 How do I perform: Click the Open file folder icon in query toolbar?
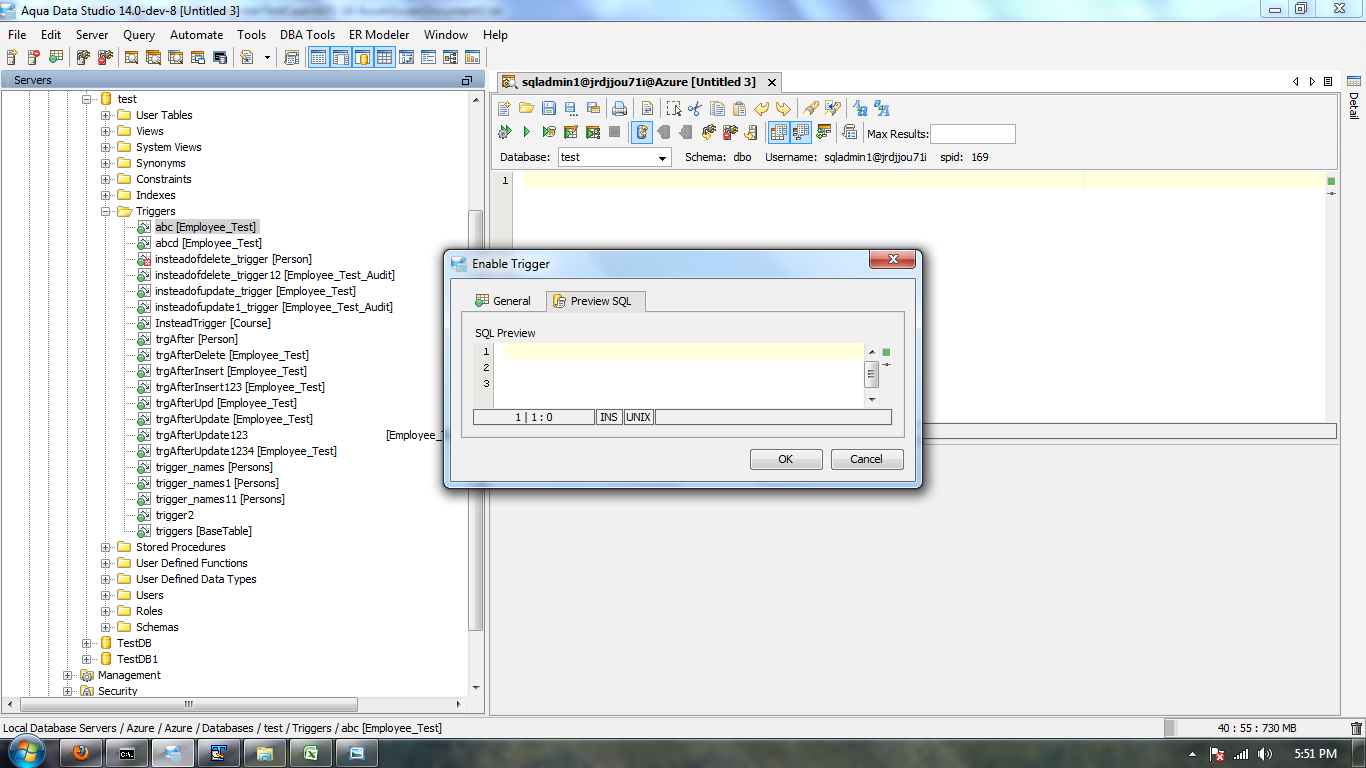click(x=526, y=108)
